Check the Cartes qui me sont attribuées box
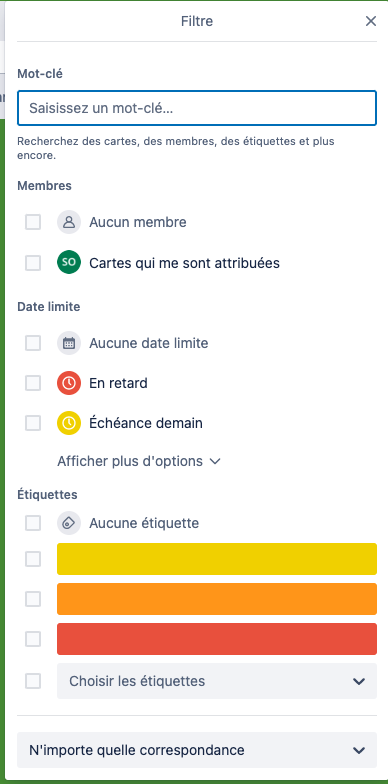 coord(33,262)
